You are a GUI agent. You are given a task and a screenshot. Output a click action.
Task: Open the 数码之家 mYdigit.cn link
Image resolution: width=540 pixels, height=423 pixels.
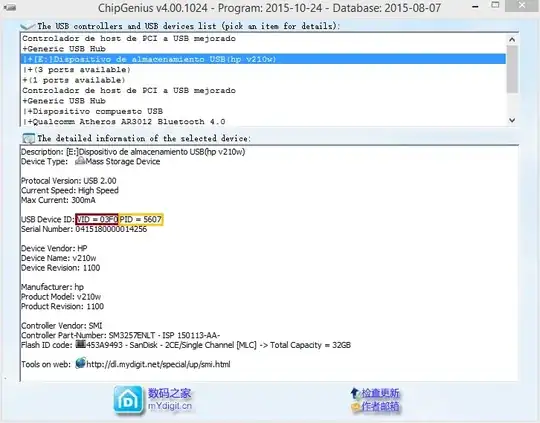[x=170, y=400]
